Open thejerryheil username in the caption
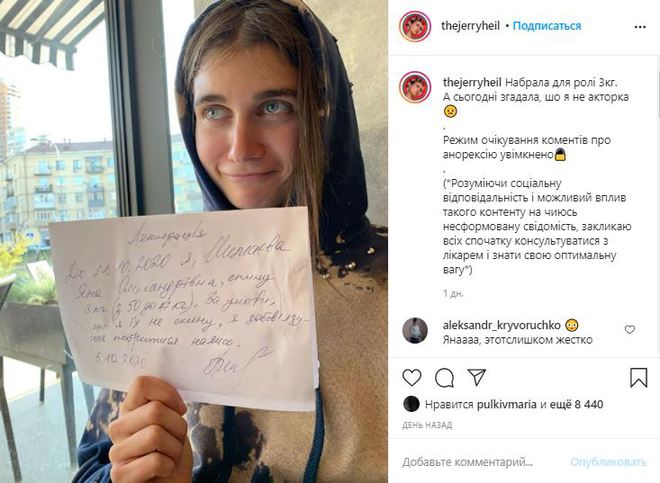This screenshot has width=660, height=483. point(472,83)
